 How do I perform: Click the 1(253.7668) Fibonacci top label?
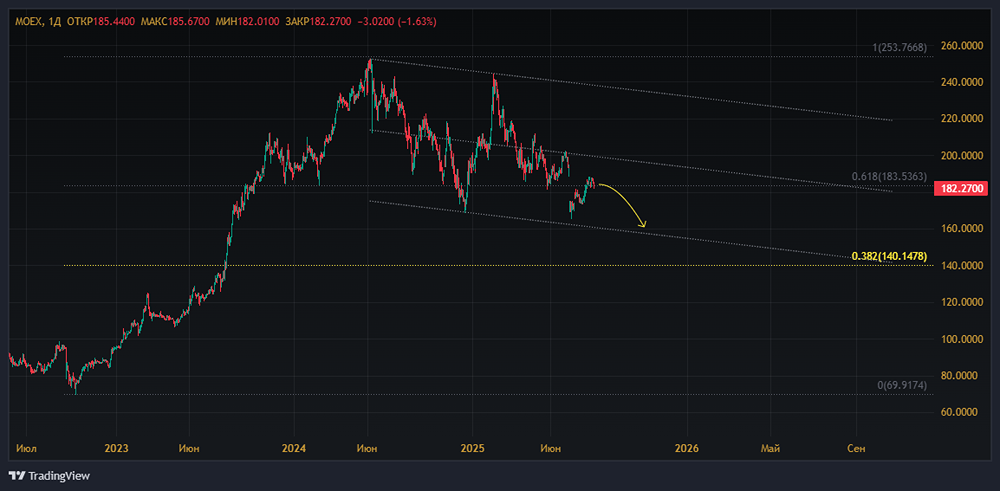tap(900, 47)
